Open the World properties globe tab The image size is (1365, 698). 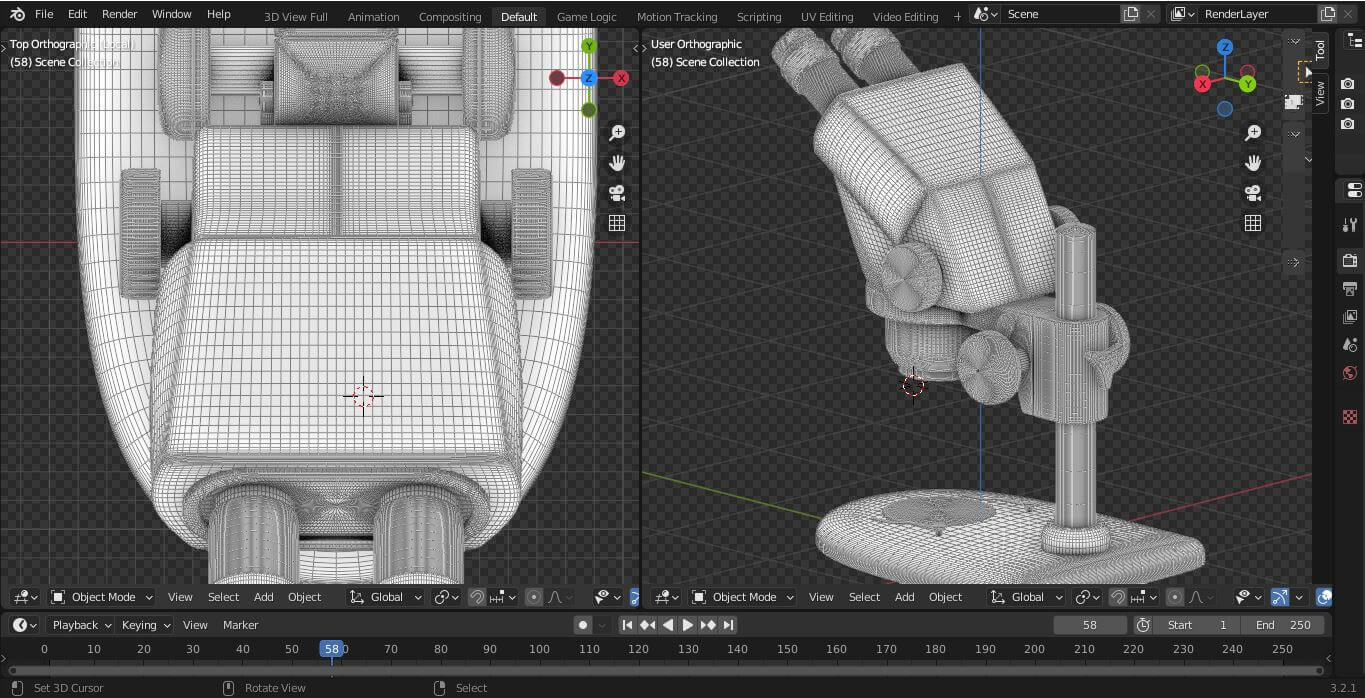click(1350, 373)
